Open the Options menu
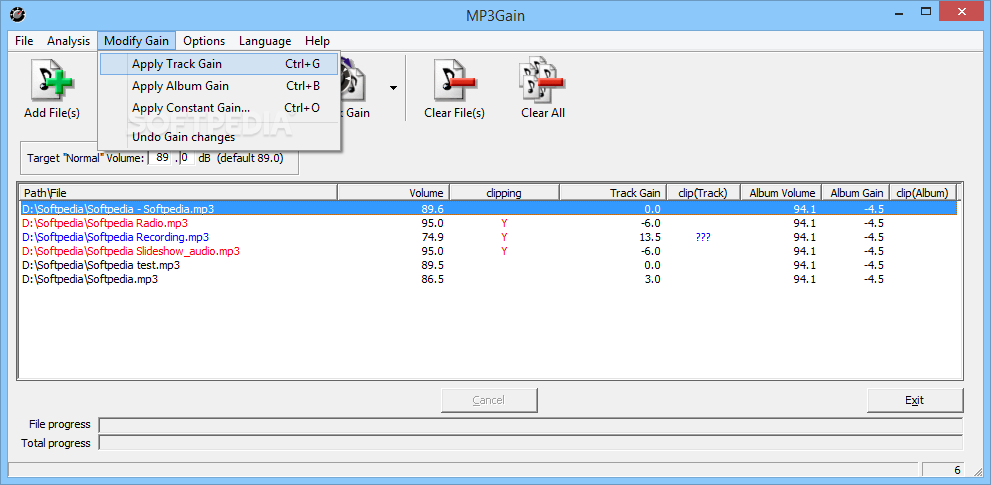Image resolution: width=991 pixels, height=485 pixels. (204, 41)
